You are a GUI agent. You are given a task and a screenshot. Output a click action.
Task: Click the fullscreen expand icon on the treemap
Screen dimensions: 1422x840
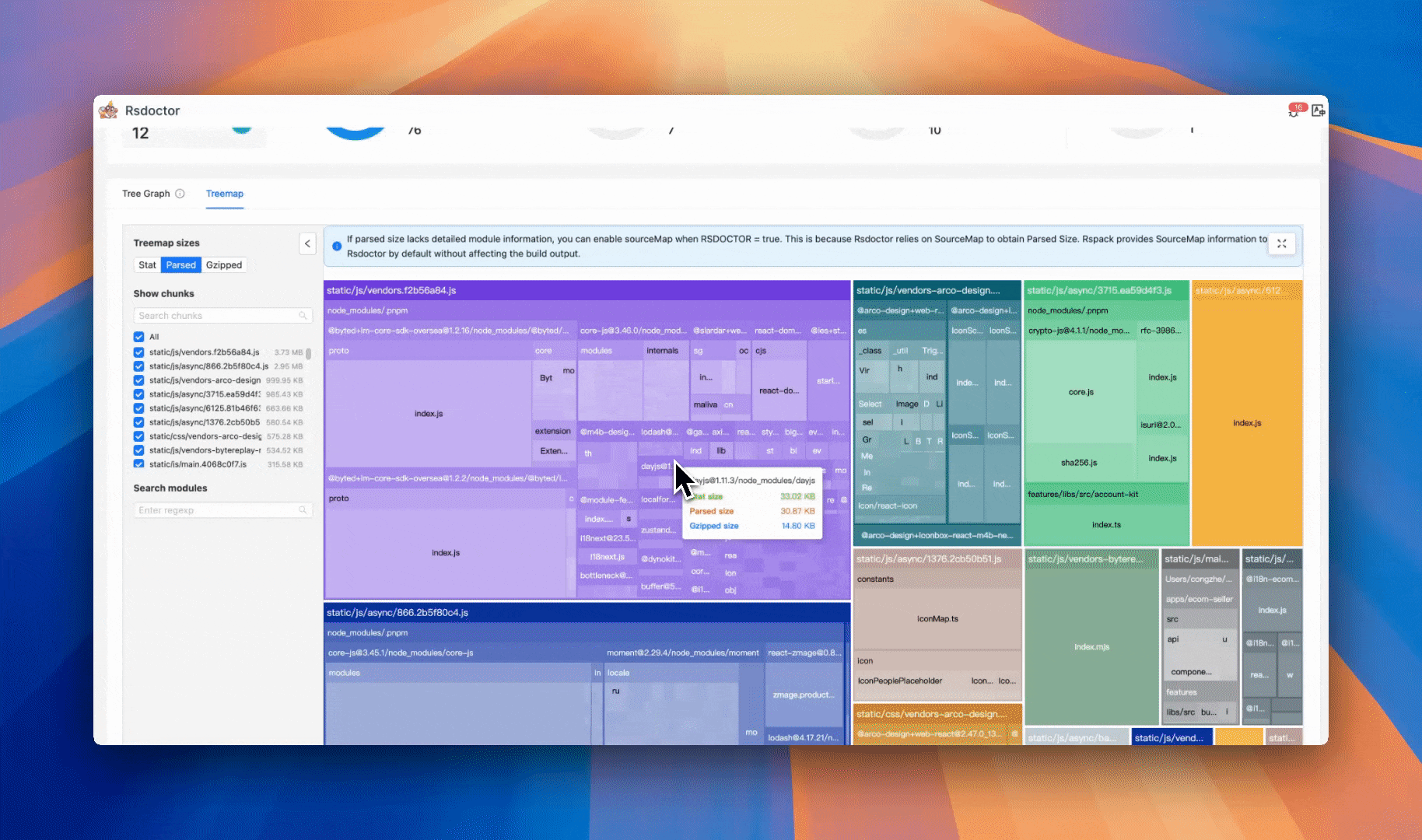[1282, 243]
